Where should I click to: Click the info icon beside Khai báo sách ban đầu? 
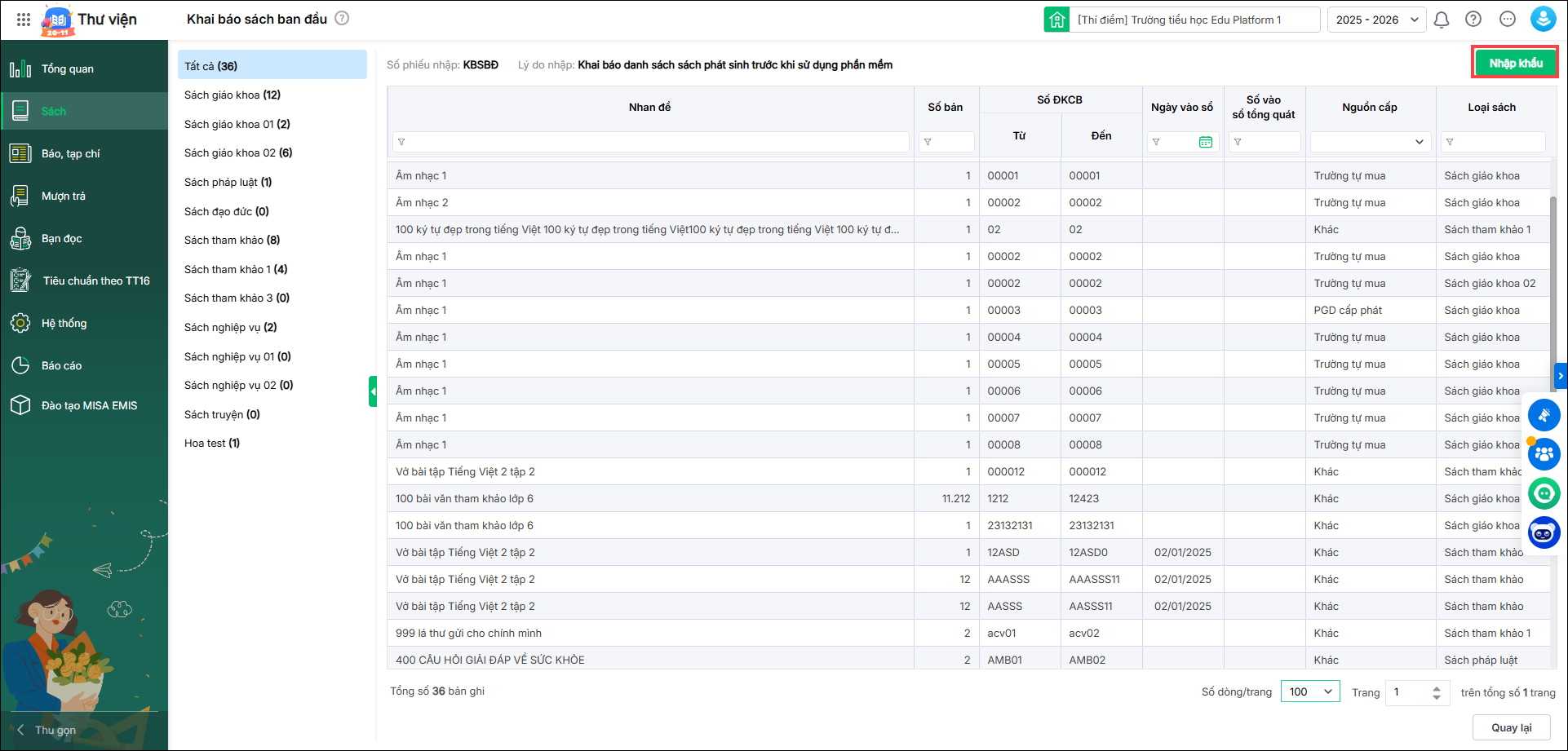tap(343, 19)
